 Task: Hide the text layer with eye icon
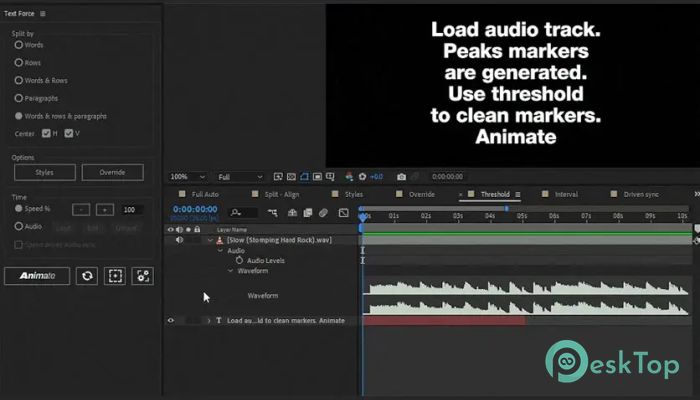coord(171,321)
